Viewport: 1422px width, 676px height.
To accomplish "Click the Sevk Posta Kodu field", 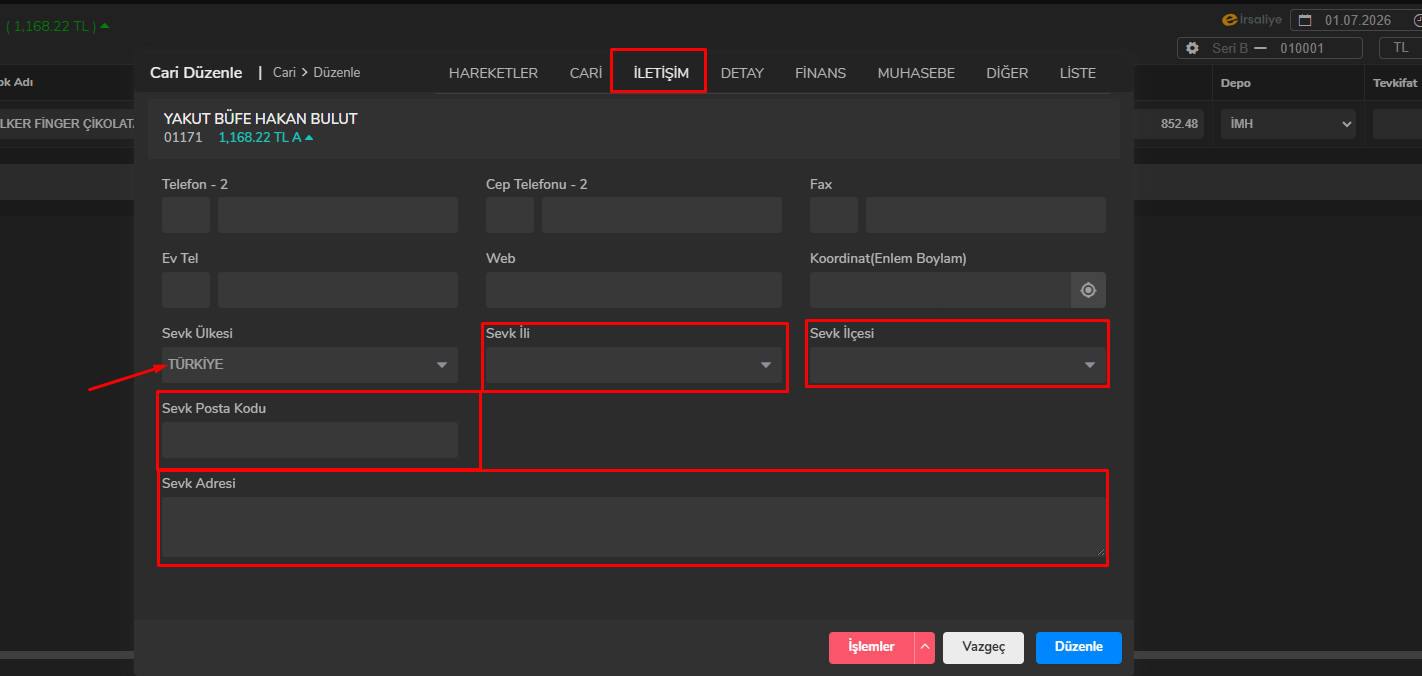I will 310,440.
